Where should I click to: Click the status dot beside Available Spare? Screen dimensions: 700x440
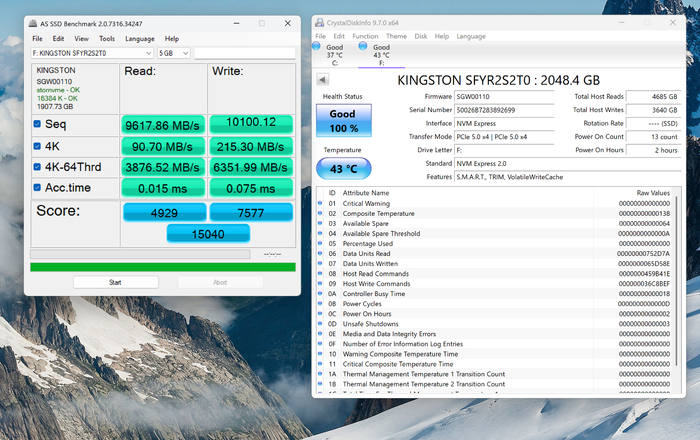coord(320,223)
